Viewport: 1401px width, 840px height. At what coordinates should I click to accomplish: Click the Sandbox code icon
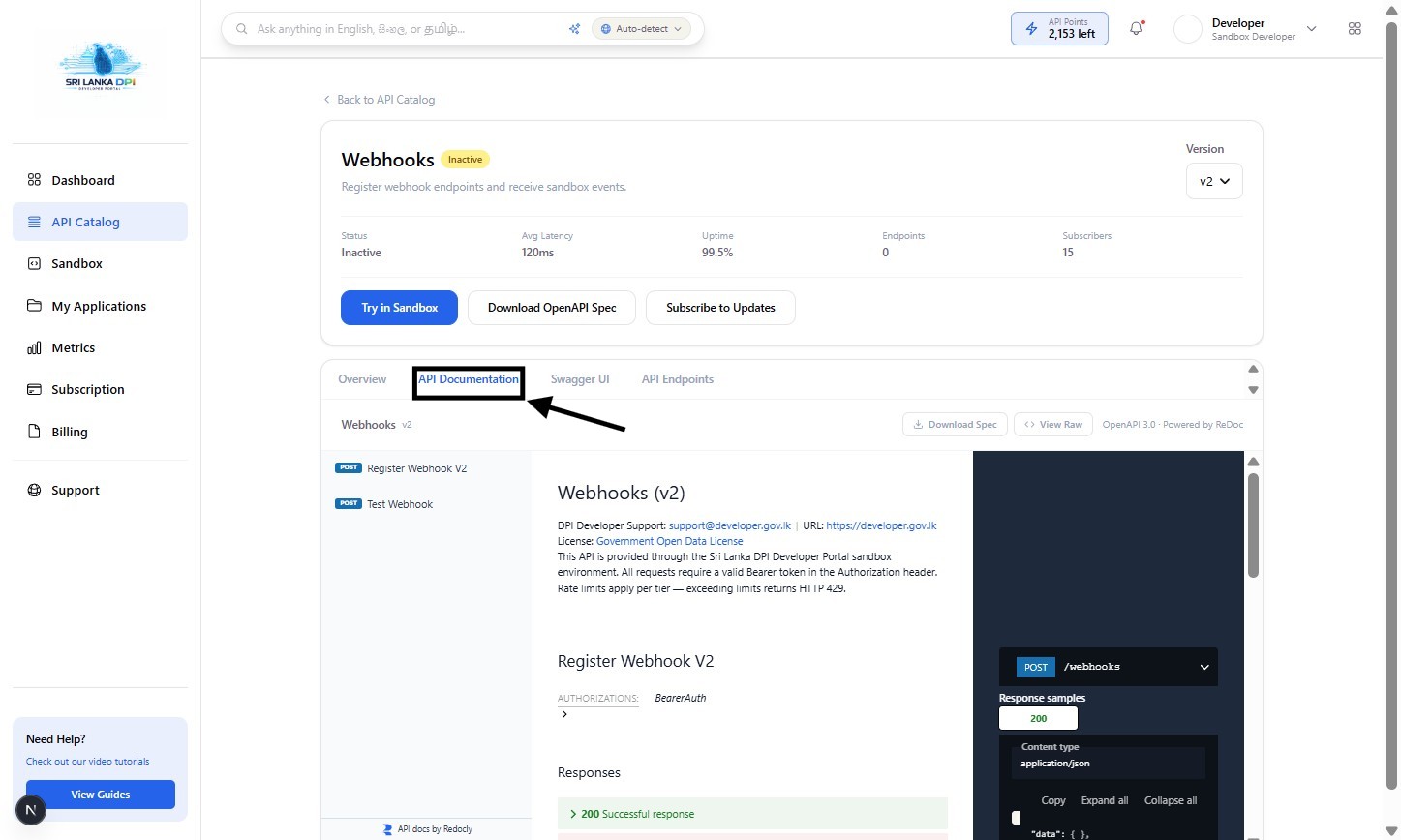34,263
